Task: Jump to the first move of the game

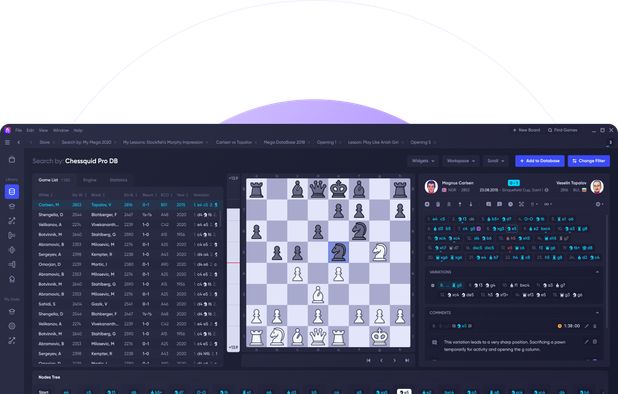Action: click(368, 360)
